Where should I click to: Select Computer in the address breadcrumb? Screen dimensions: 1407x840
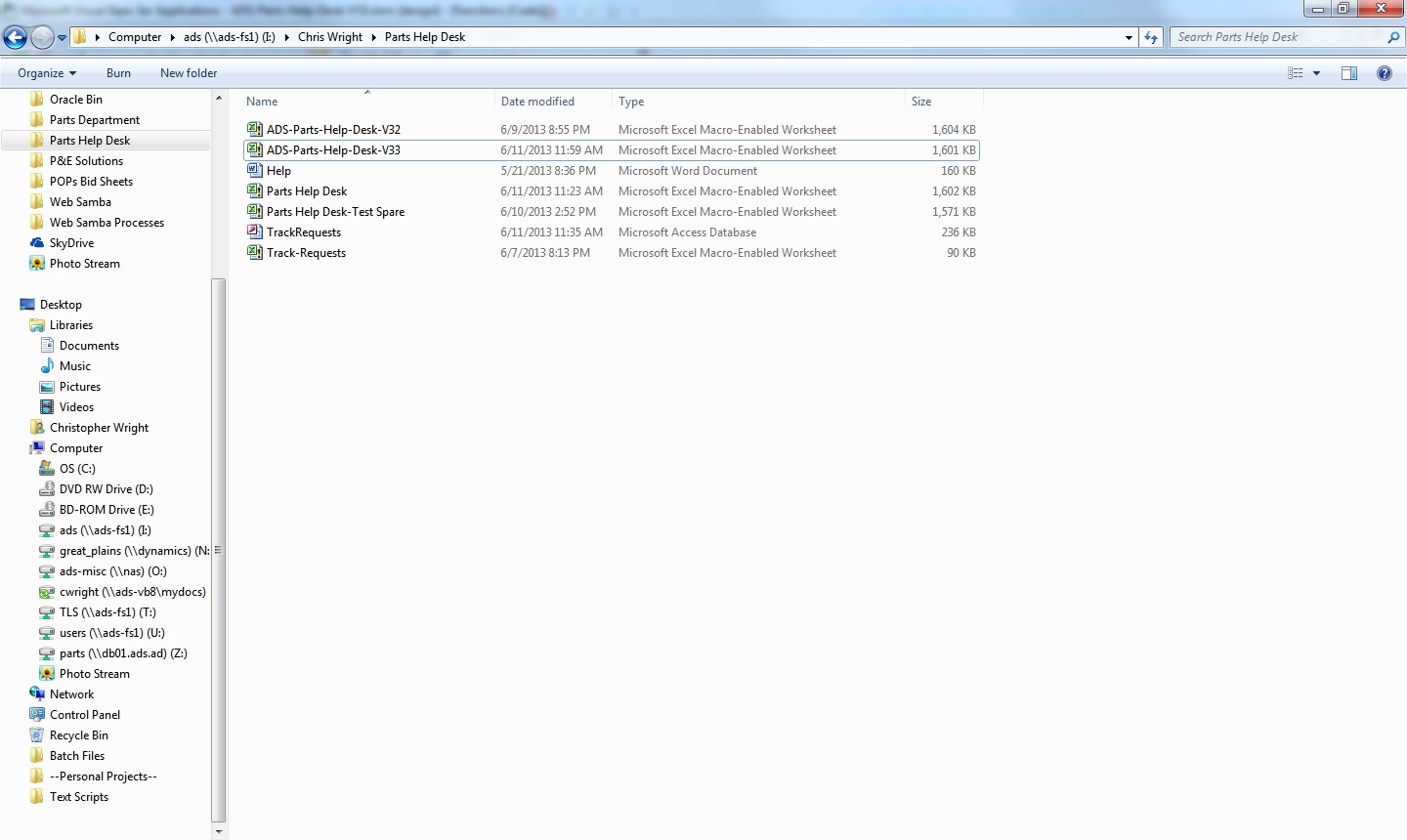[135, 37]
